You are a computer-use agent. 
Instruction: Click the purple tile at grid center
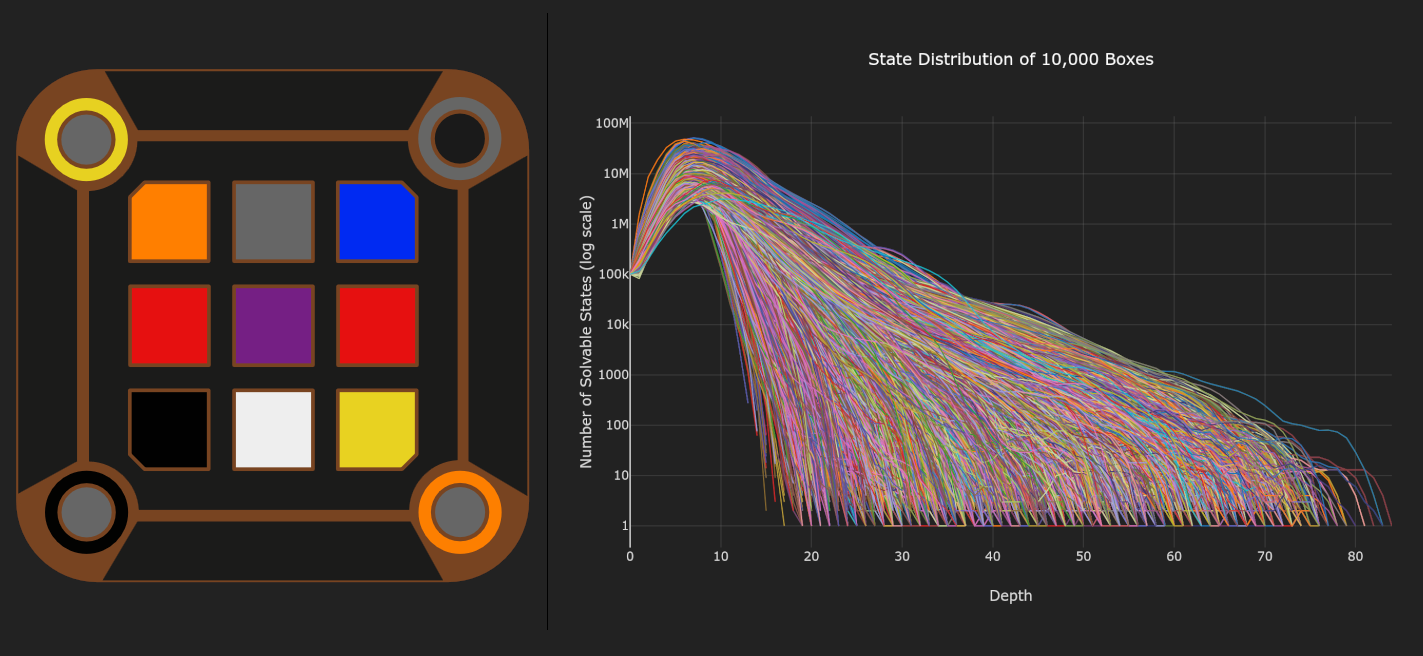(273, 325)
